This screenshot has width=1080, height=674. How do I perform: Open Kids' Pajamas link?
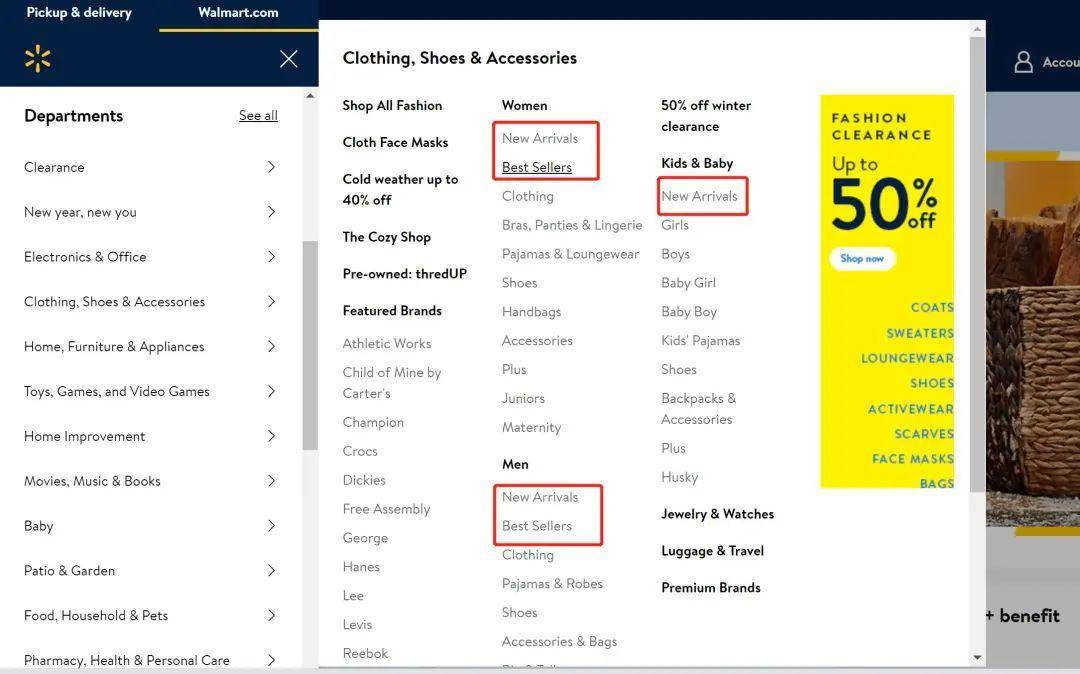pyautogui.click(x=700, y=341)
